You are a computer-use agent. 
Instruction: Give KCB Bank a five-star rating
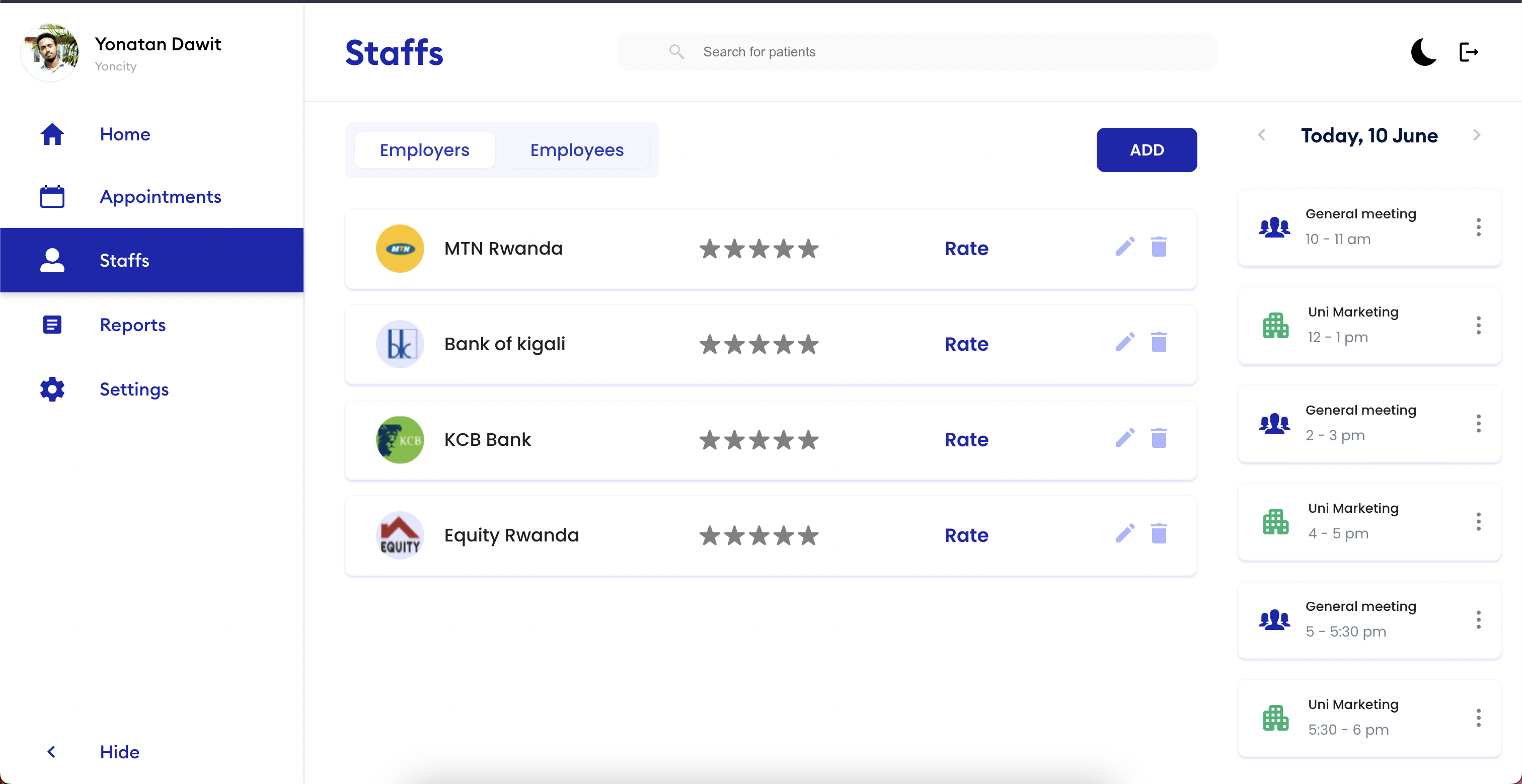(809, 440)
